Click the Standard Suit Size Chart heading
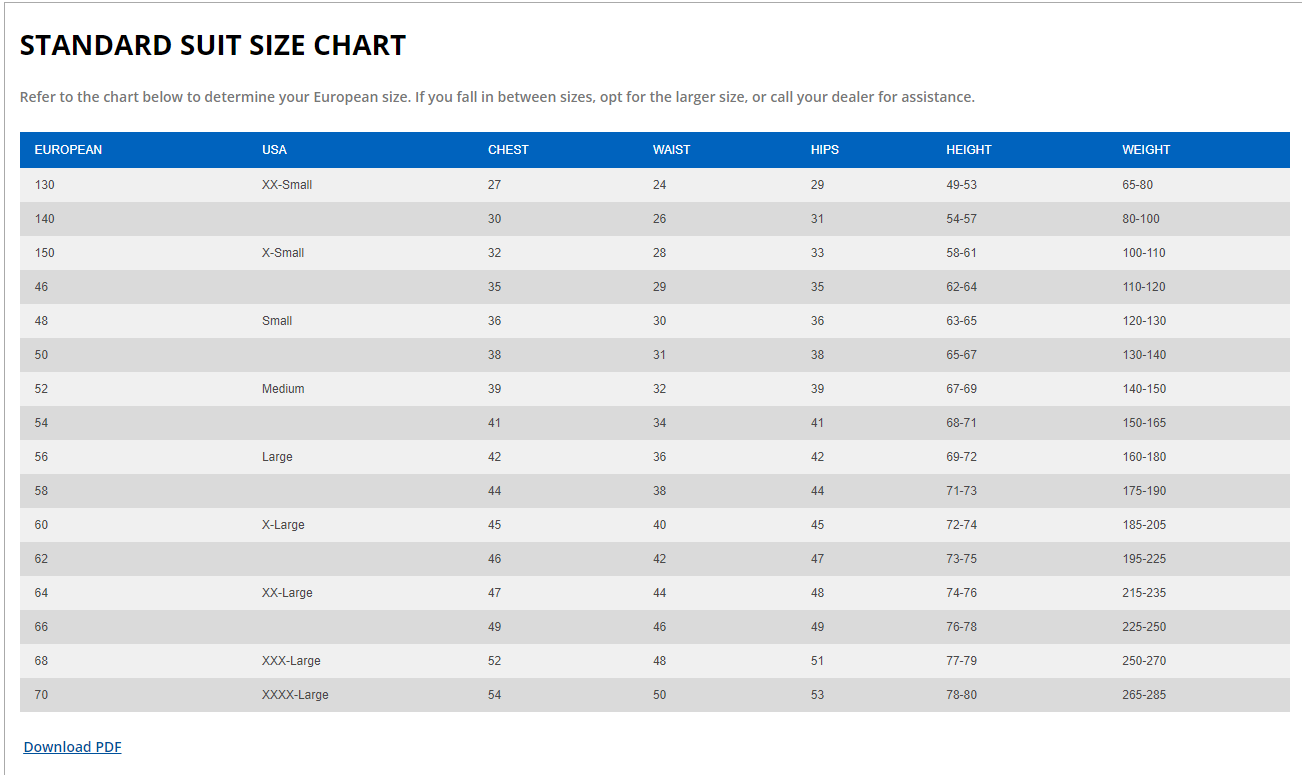 [x=213, y=45]
